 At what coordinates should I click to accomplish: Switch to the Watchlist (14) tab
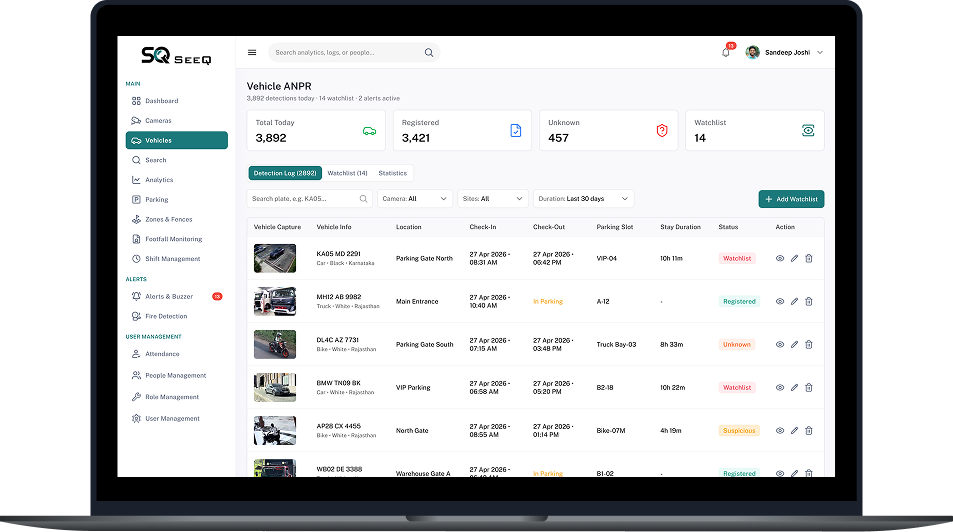pos(347,173)
